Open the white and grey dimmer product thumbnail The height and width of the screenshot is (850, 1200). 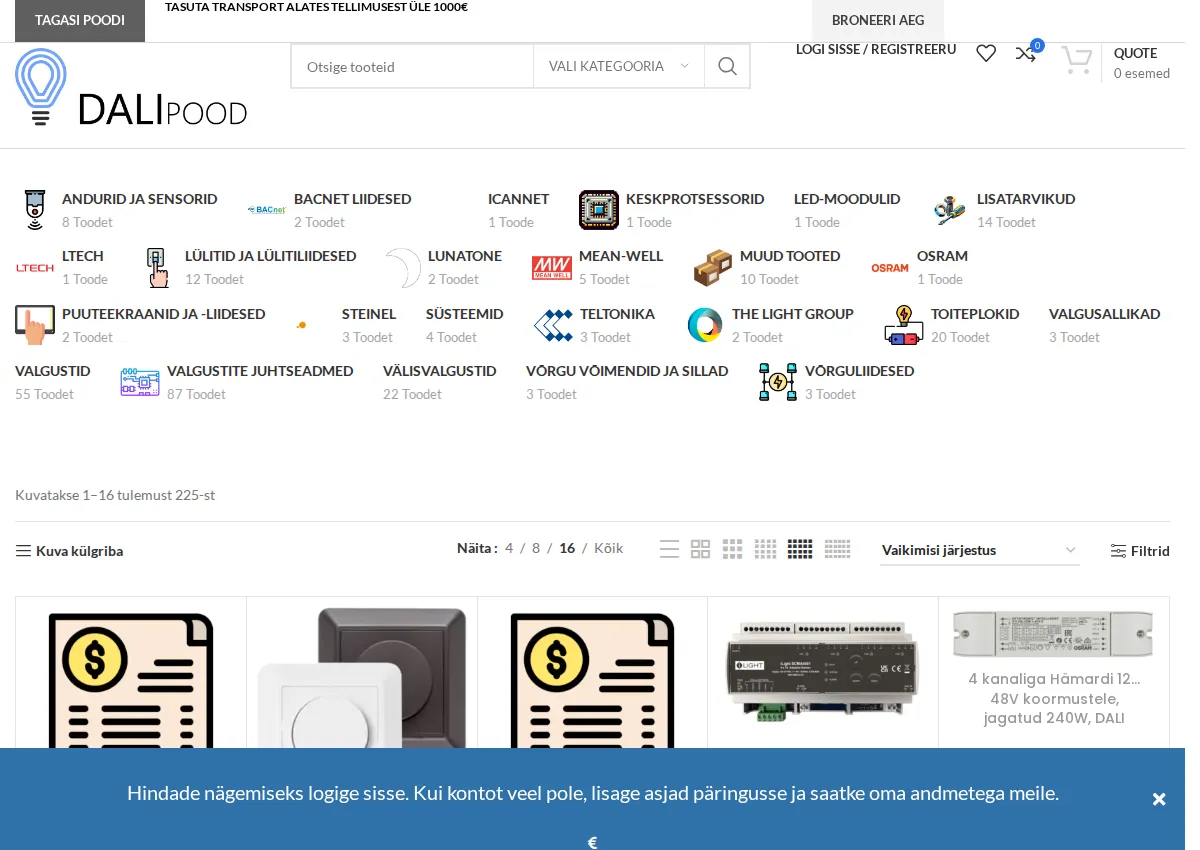click(x=362, y=678)
